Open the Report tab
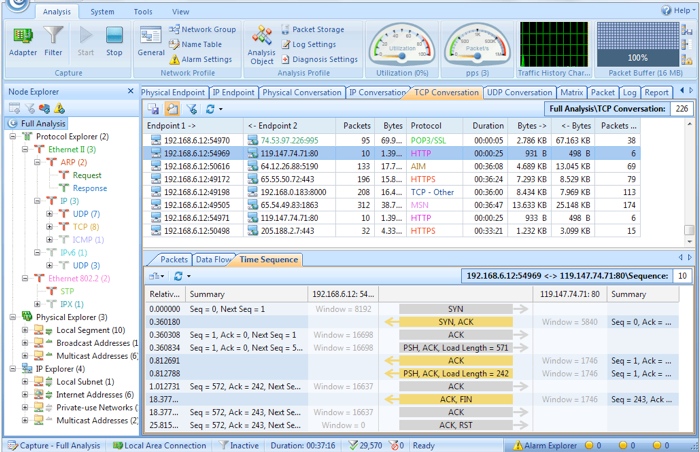This screenshot has width=700, height=452. pos(656,92)
